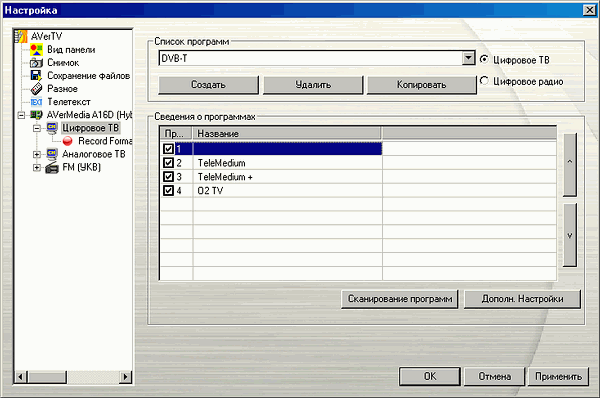The height and width of the screenshot is (398, 600).
Task: Click the Телетекст text icon
Action: pos(36,102)
